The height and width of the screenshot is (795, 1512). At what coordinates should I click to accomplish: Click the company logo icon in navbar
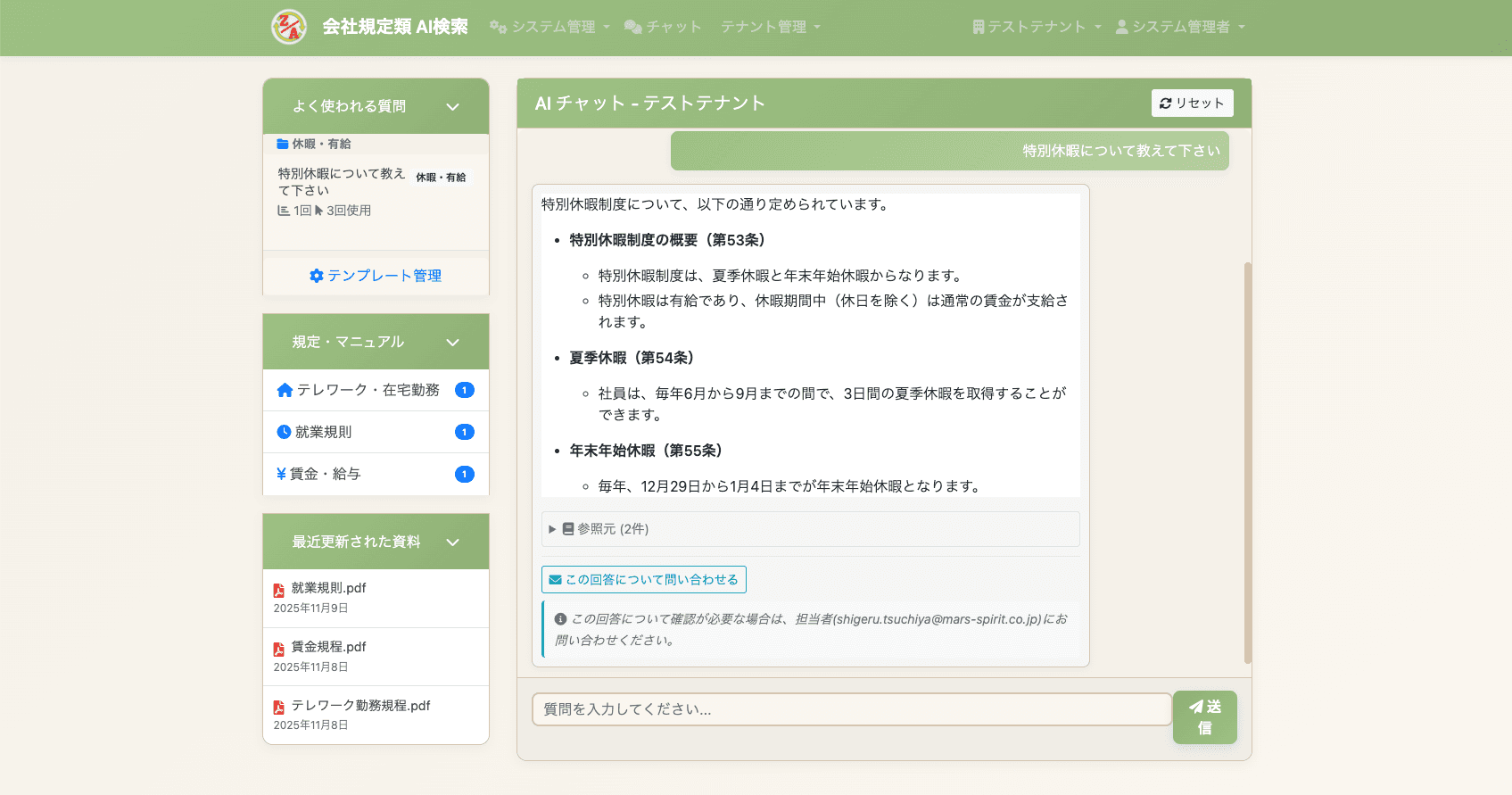(x=289, y=27)
